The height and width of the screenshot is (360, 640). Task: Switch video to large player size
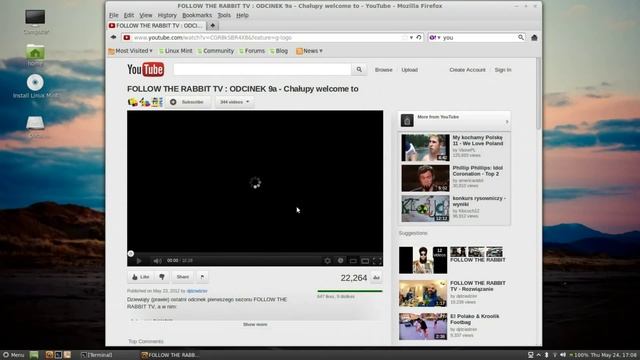365,261
